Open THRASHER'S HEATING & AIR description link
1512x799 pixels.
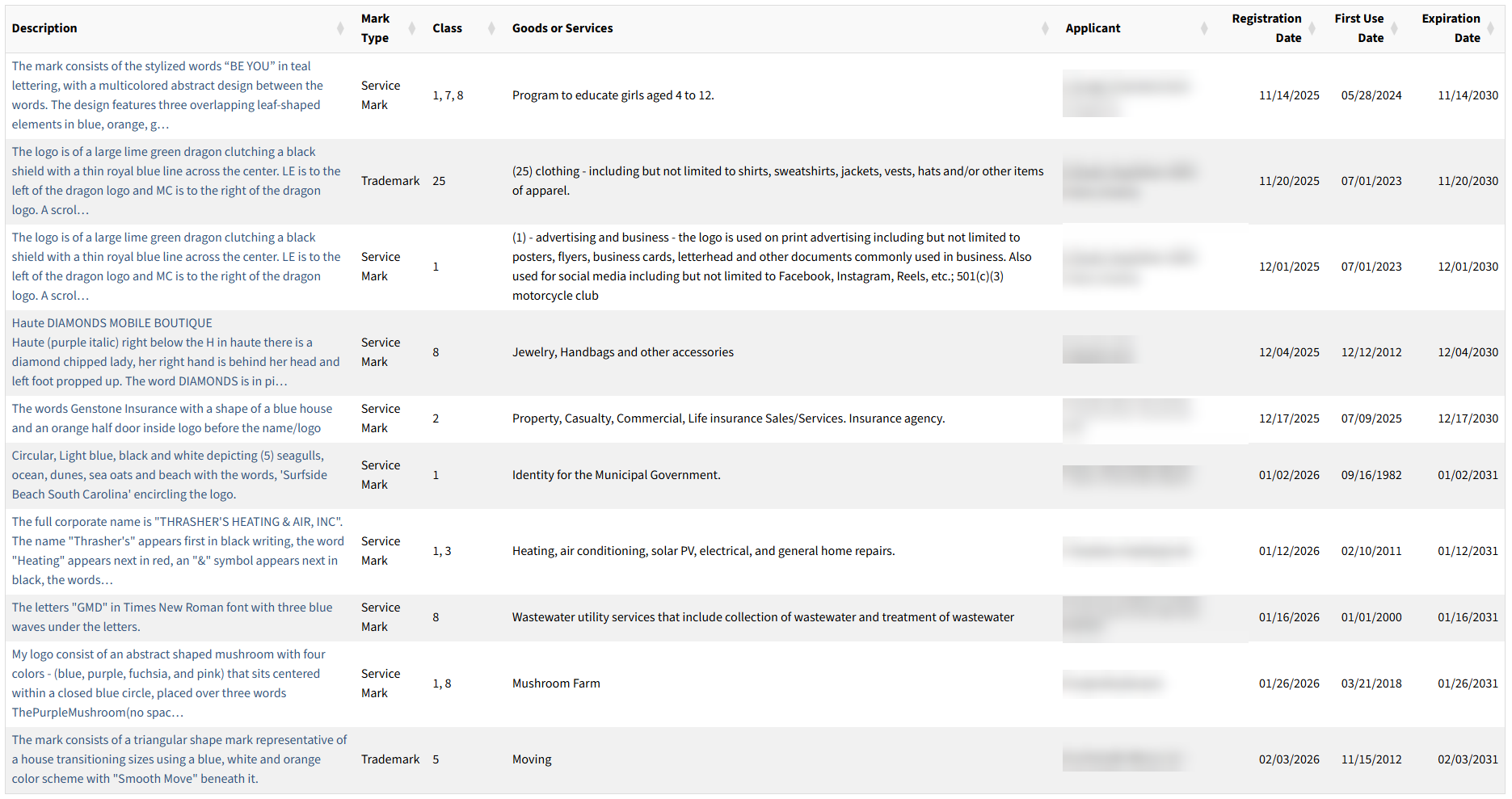(x=178, y=551)
